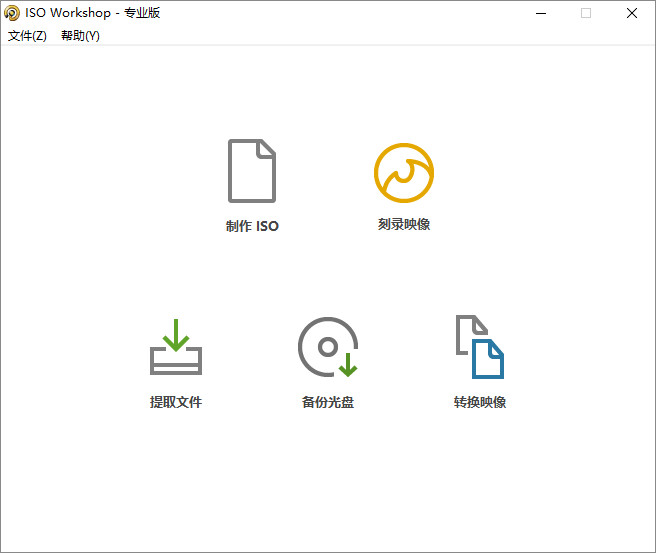Launch the 备份光盘 disc backup icon
This screenshot has height=553, width=656.
click(x=328, y=347)
